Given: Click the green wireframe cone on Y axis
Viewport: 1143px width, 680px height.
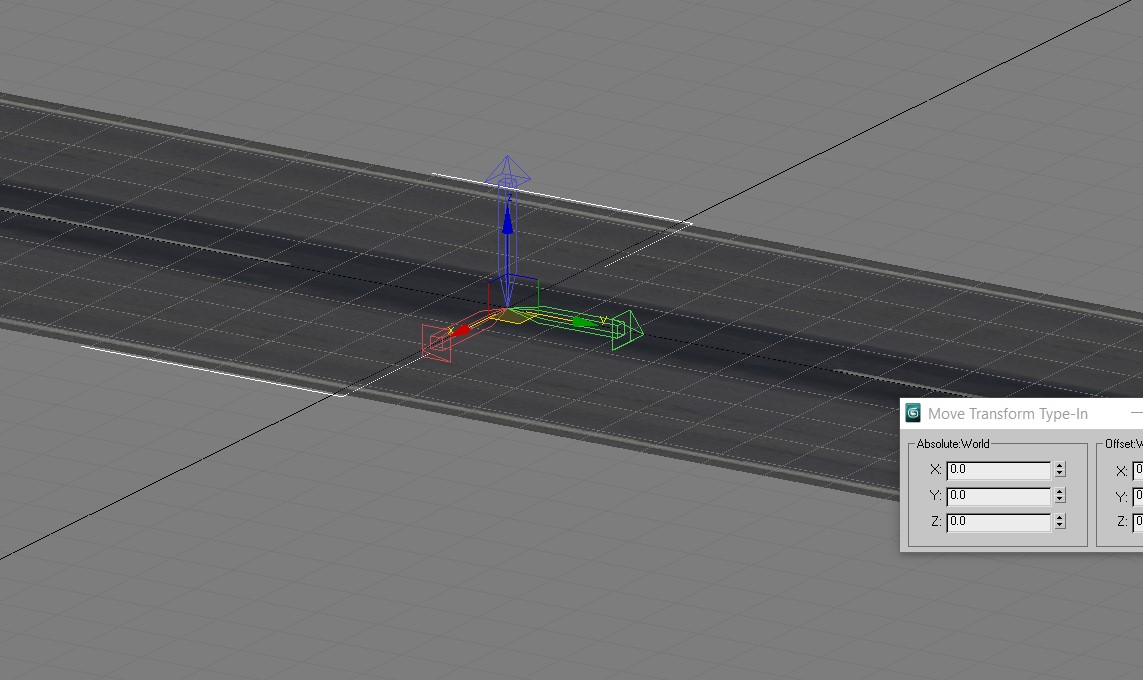Looking at the screenshot, I should [x=628, y=329].
